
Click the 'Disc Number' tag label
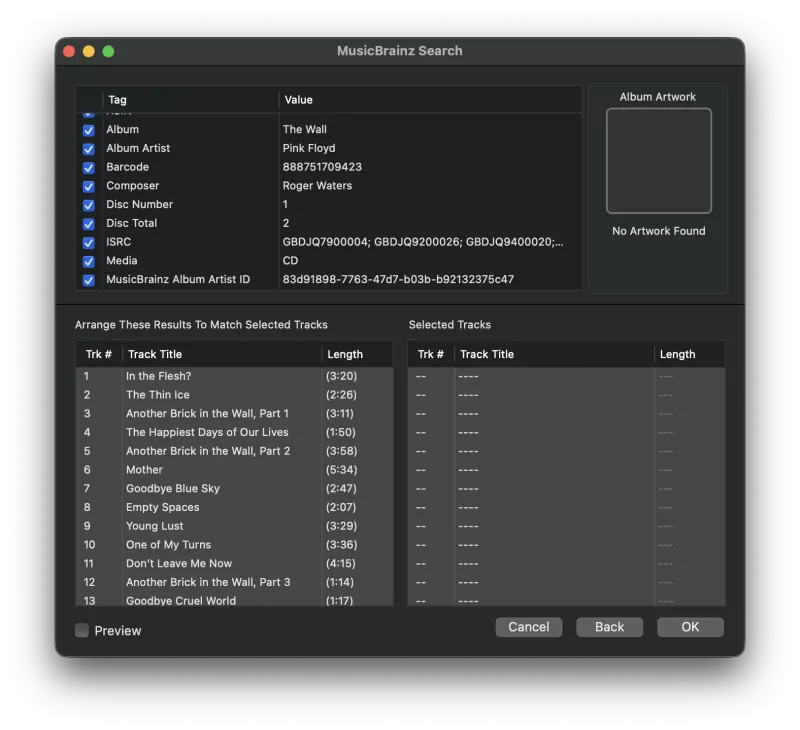pyautogui.click(x=139, y=205)
